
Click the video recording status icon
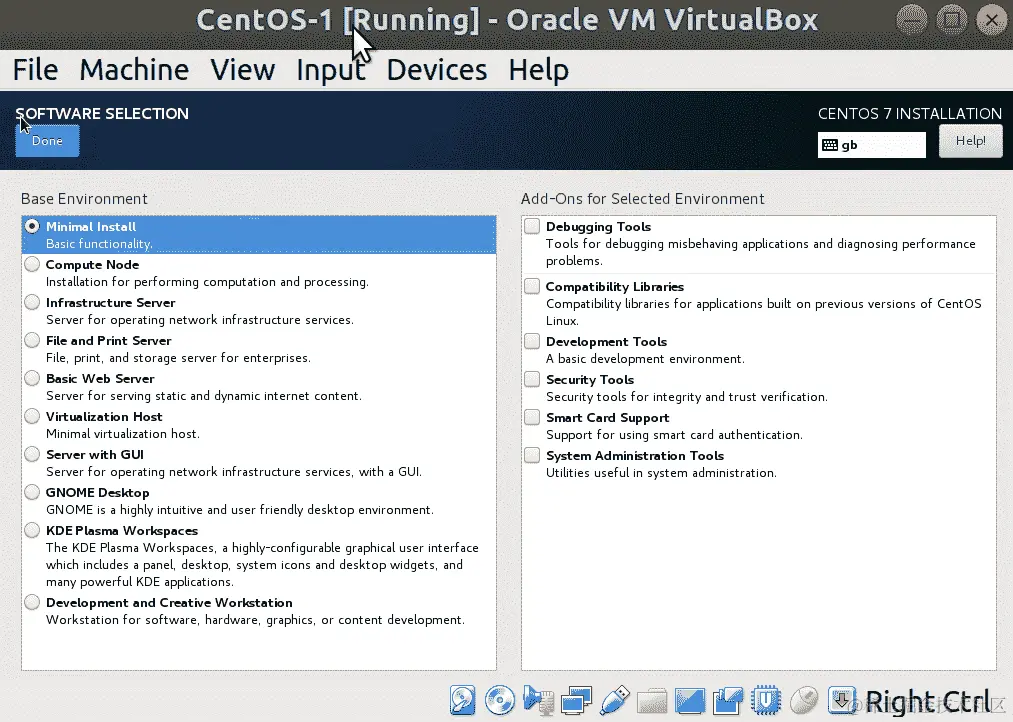tap(728, 701)
